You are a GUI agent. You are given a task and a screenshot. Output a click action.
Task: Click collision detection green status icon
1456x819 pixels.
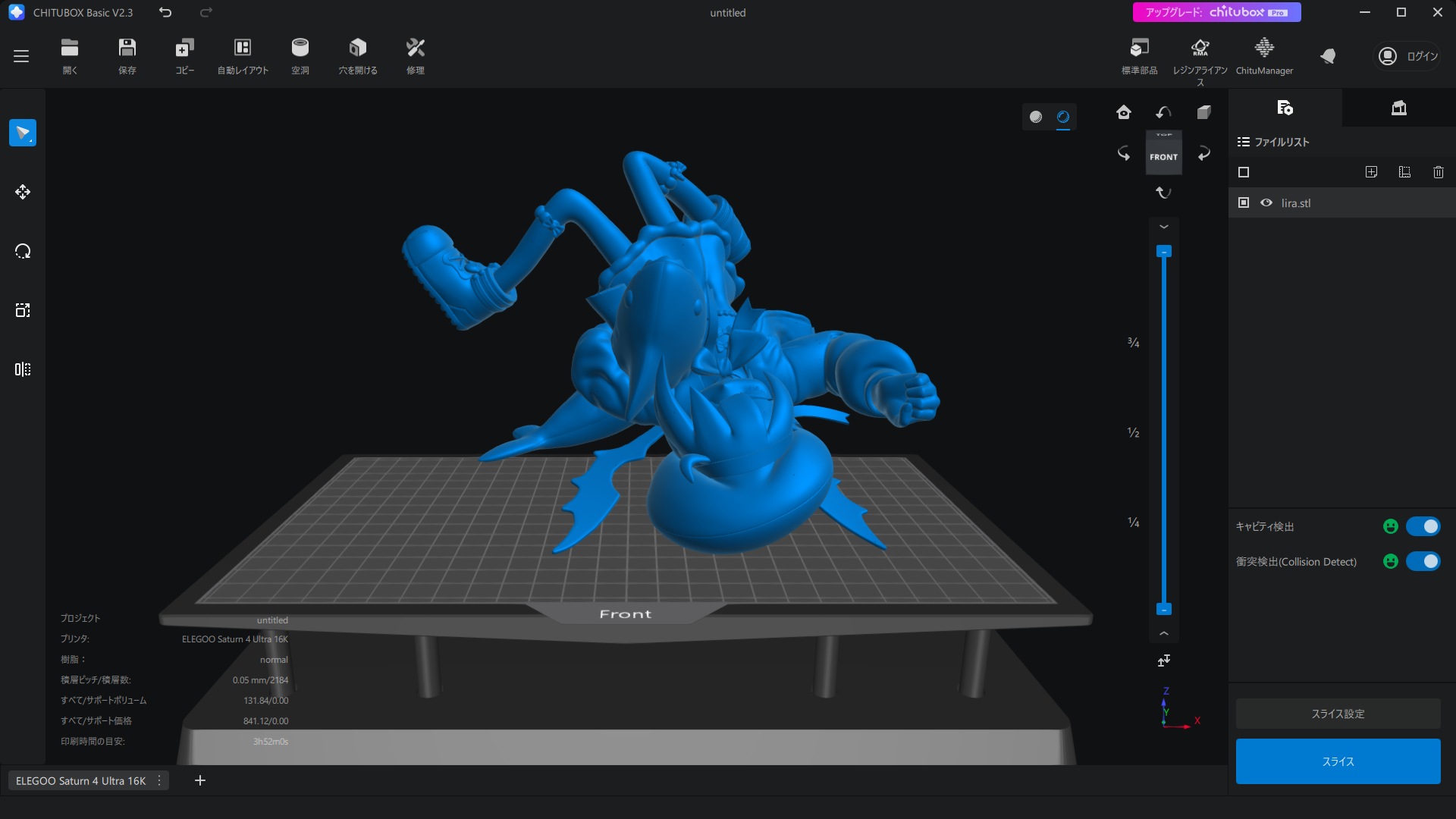pos(1391,561)
